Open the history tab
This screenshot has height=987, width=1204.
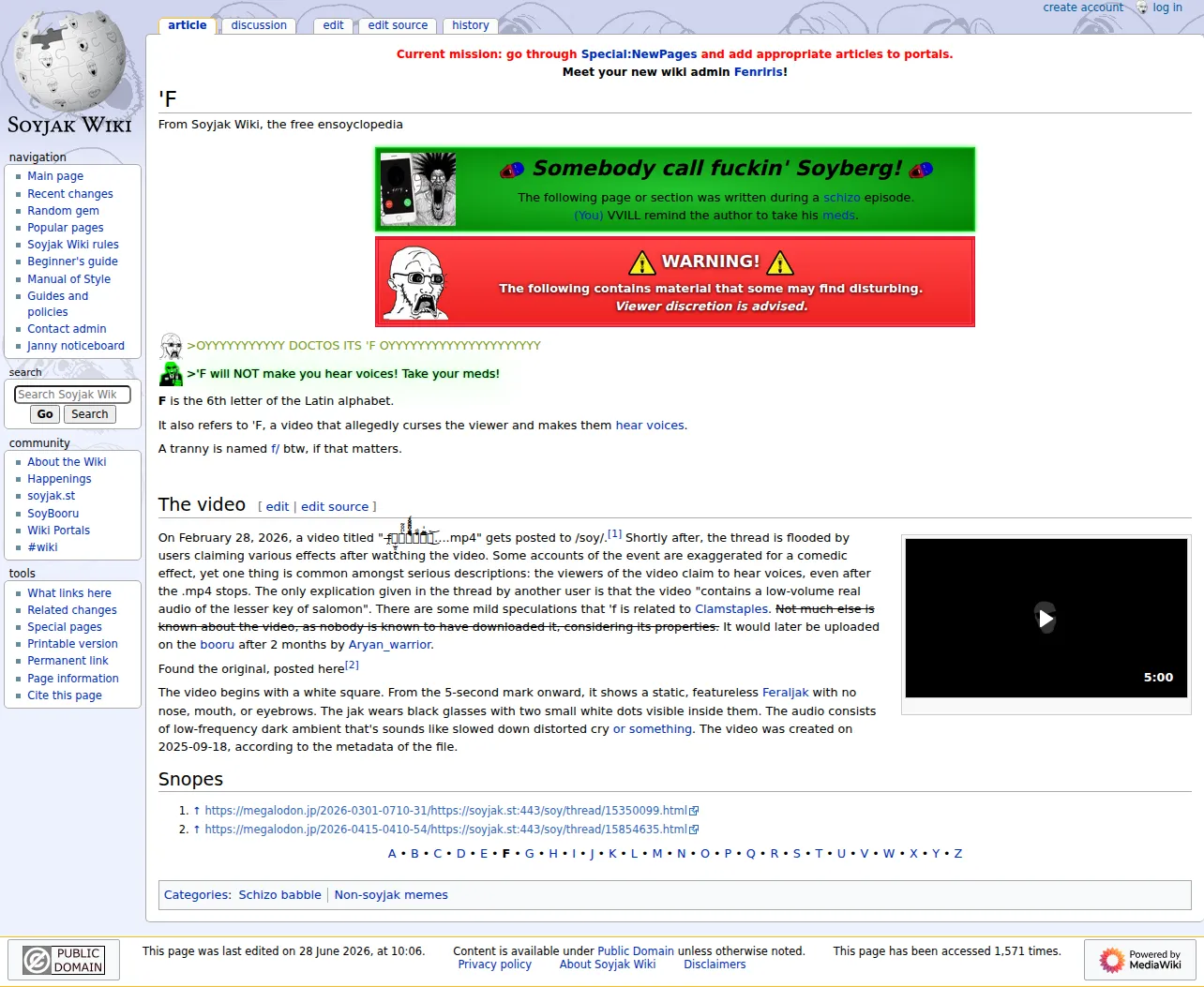471,25
